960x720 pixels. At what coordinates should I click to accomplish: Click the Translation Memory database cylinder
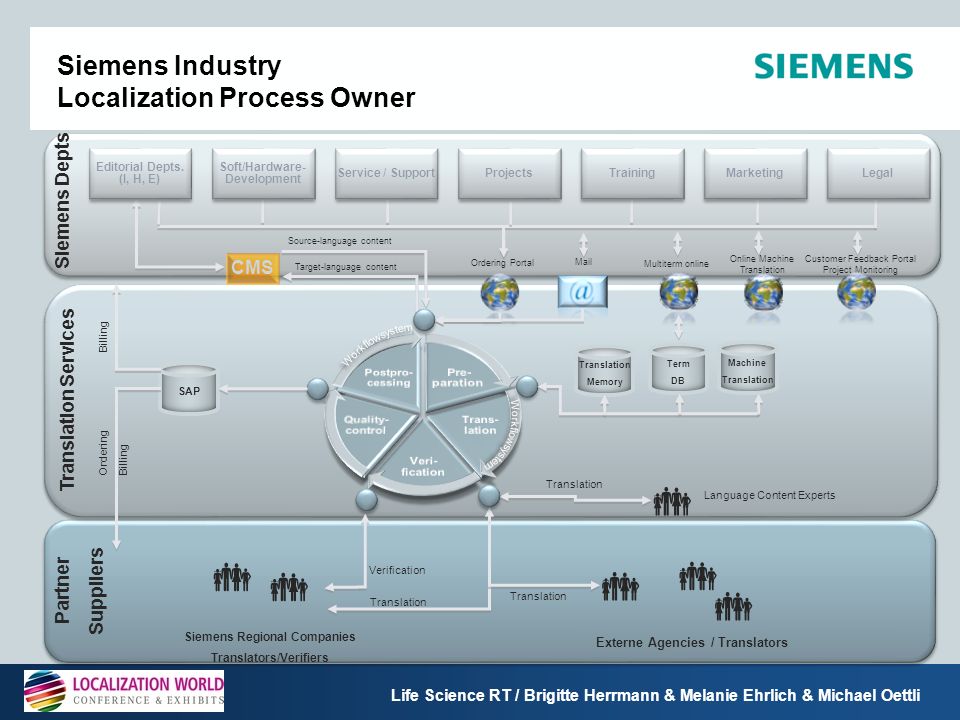click(x=604, y=371)
